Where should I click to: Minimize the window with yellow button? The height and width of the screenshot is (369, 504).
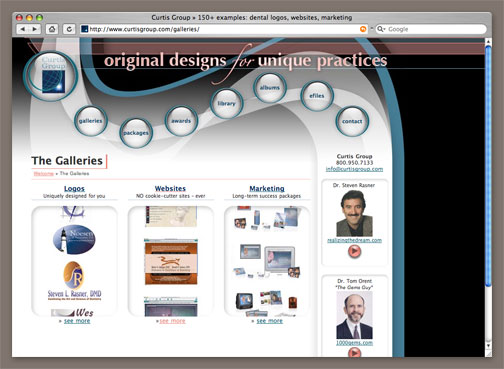pyautogui.click(x=29, y=17)
